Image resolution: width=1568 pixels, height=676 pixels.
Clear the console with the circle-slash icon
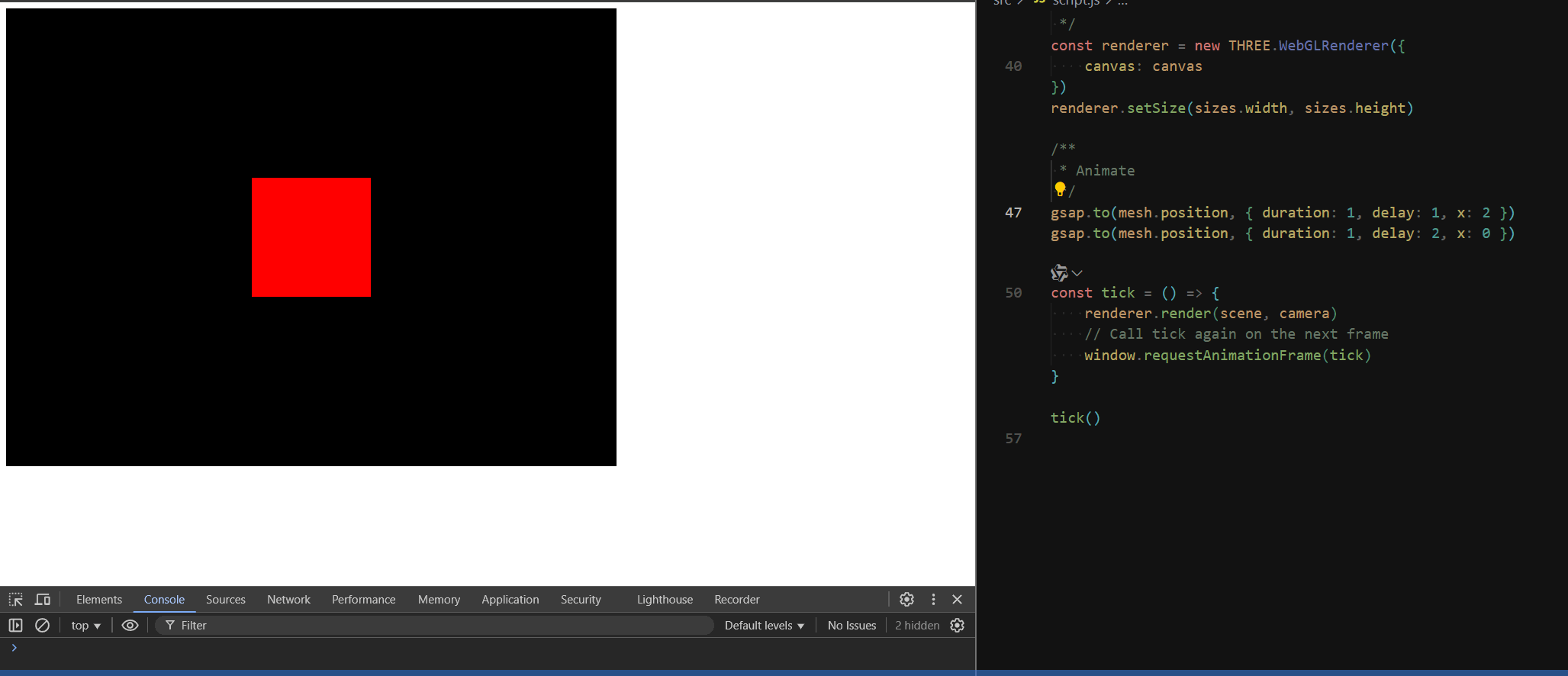pos(43,626)
